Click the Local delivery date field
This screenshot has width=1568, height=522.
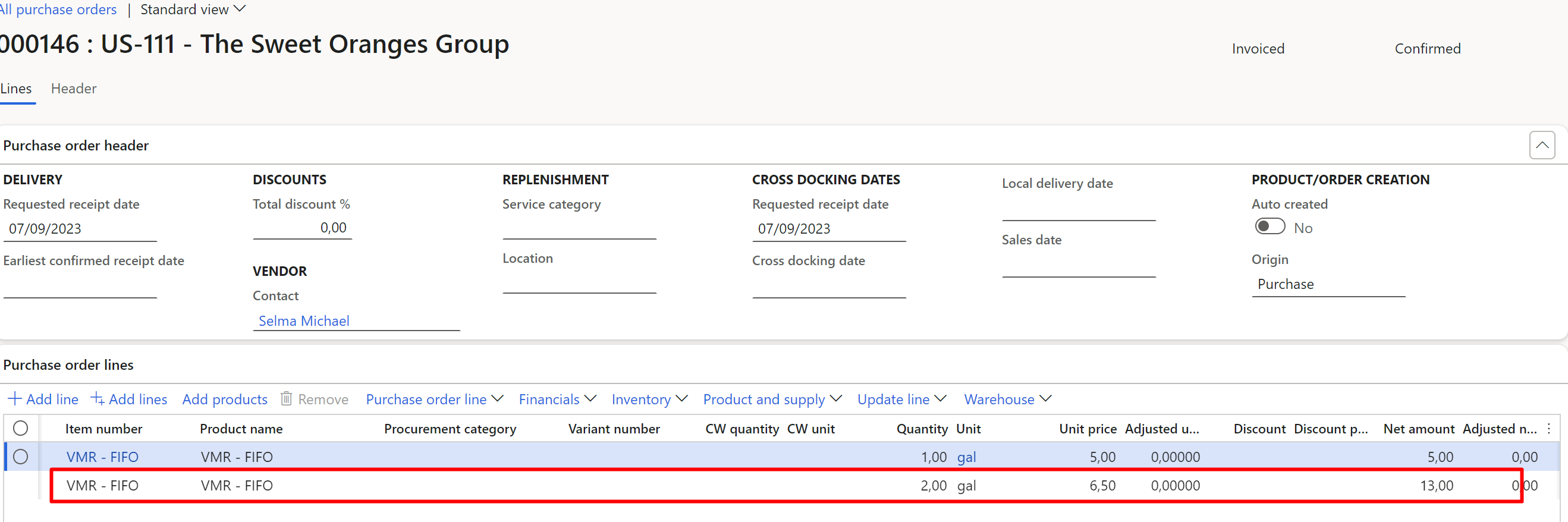1079,209
